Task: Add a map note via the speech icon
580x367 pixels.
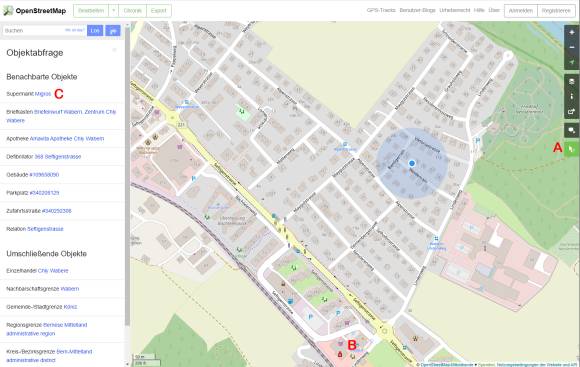Action: pos(571,130)
